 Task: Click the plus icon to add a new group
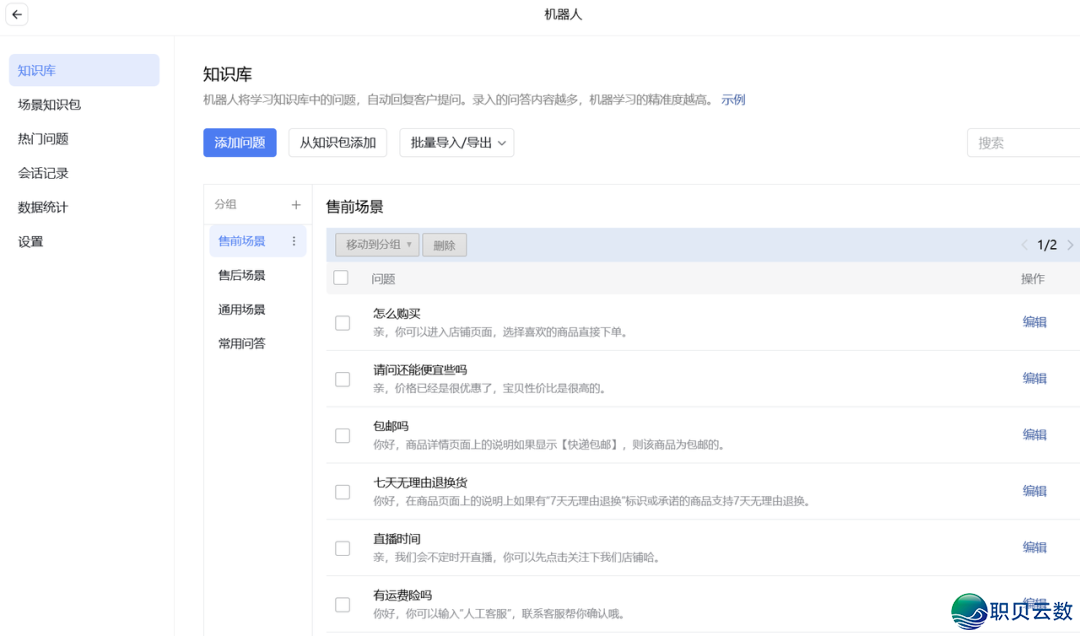coord(296,204)
